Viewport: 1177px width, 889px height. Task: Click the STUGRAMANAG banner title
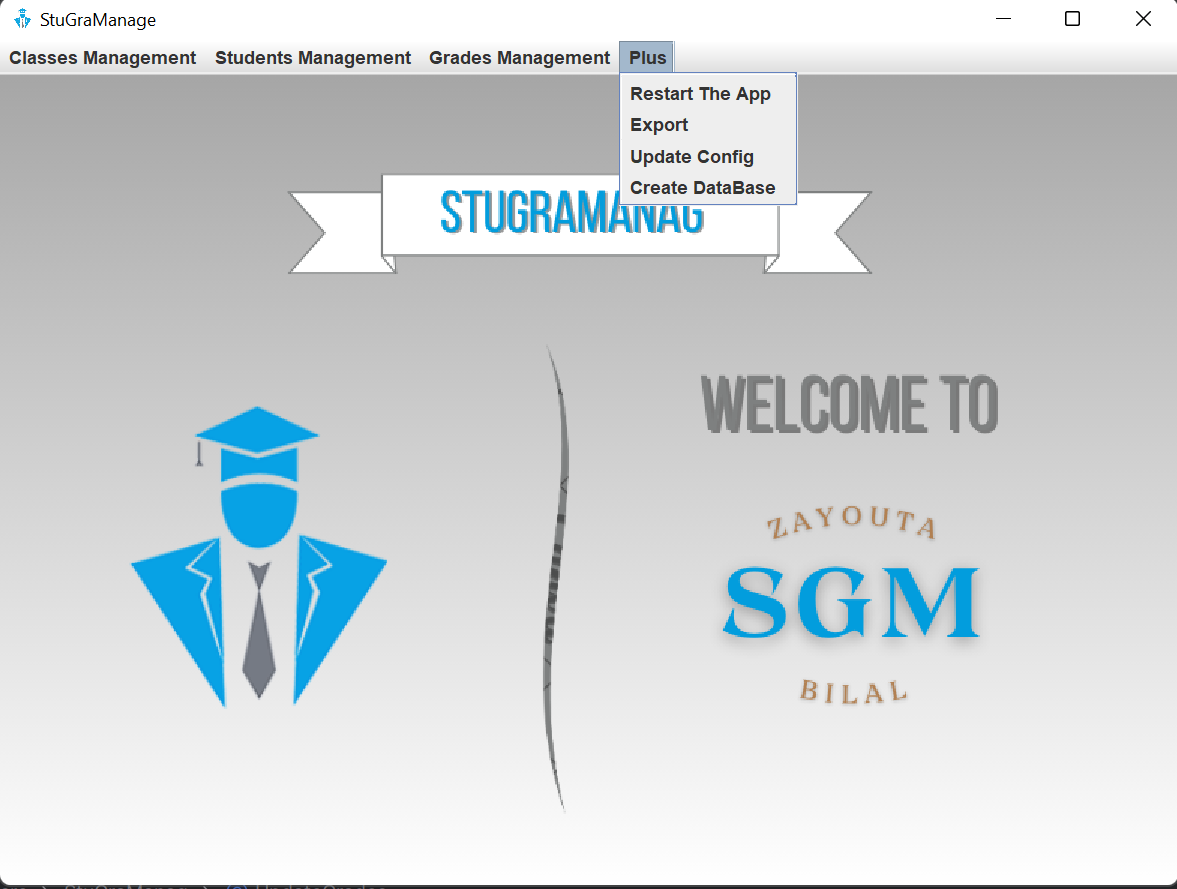click(572, 214)
